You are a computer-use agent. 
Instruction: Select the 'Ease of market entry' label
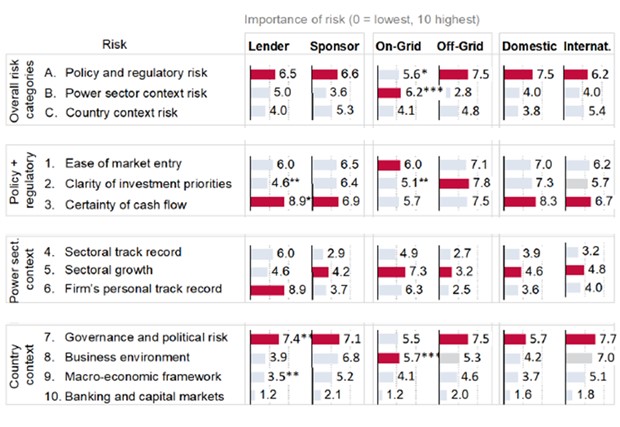click(x=124, y=163)
